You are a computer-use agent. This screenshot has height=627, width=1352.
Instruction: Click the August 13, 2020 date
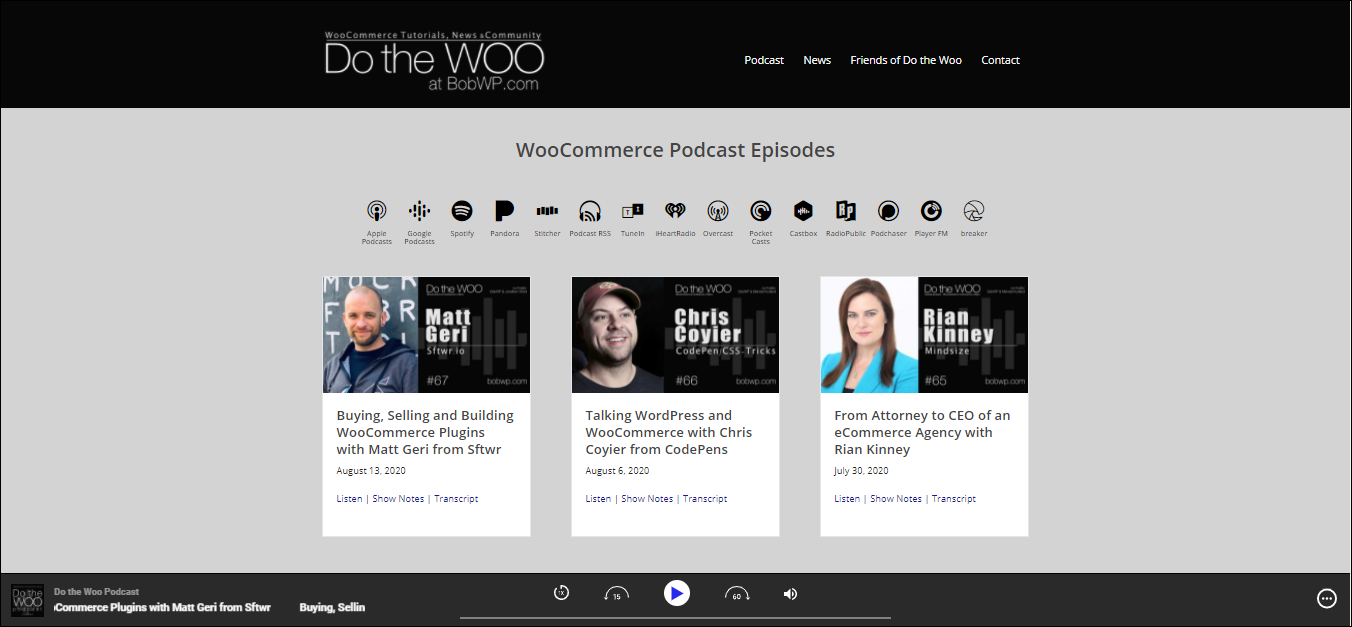371,471
